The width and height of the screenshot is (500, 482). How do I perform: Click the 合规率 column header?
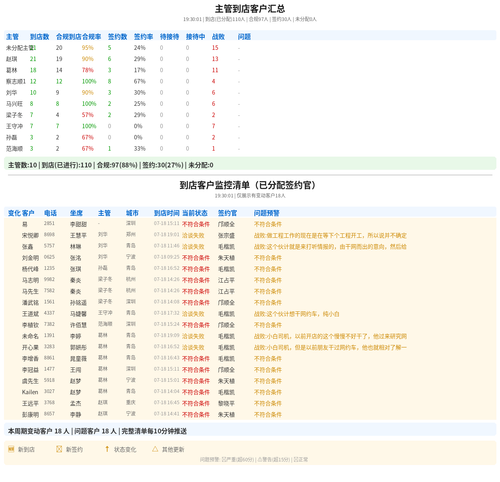[92, 37]
